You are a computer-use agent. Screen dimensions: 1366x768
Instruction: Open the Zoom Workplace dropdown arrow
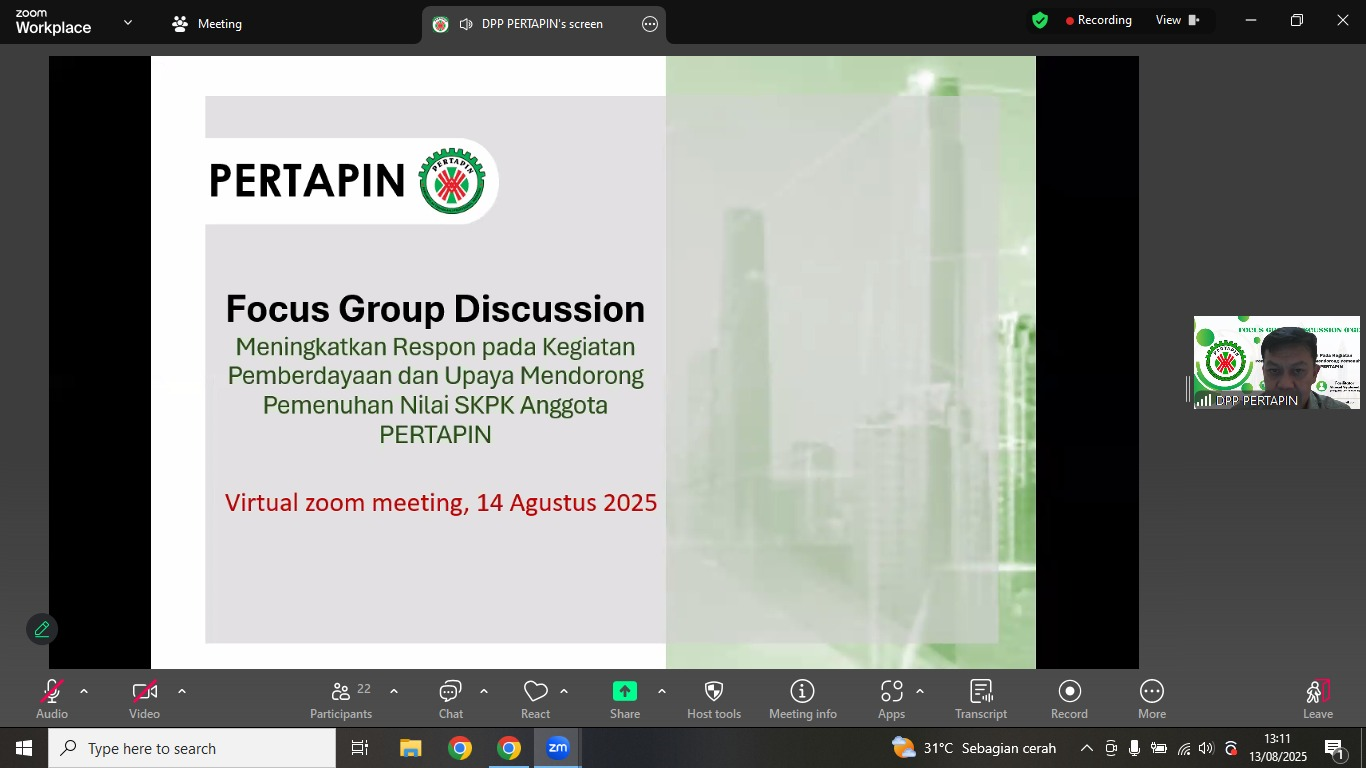tap(128, 23)
